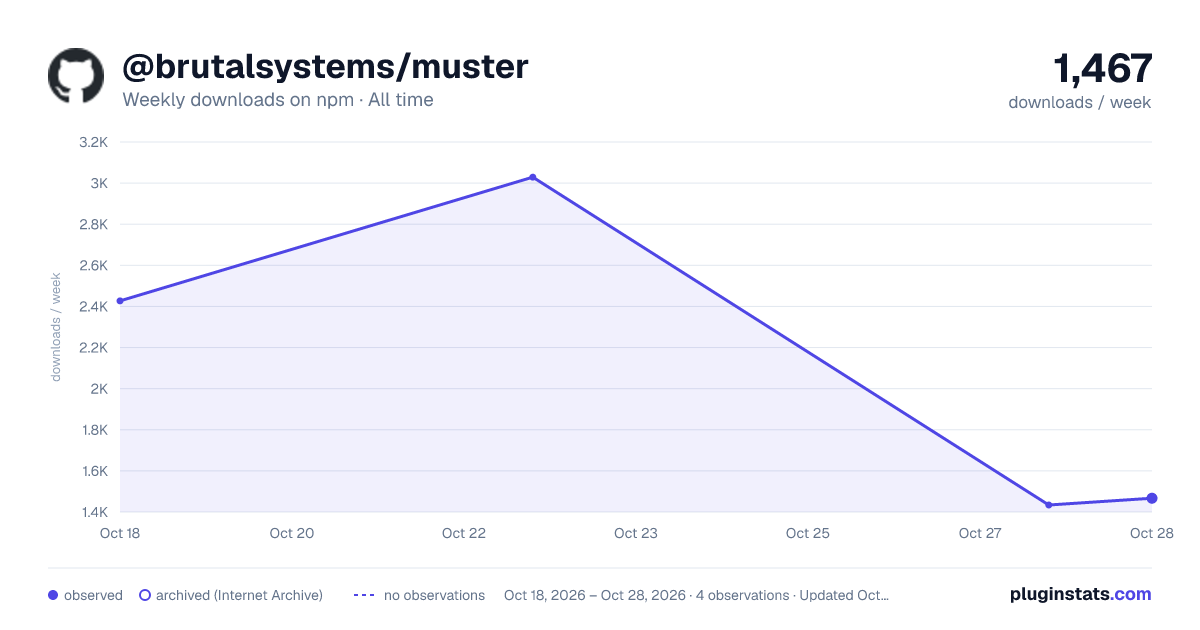Click the 3K y-axis label
1200x630 pixels.
(99, 183)
